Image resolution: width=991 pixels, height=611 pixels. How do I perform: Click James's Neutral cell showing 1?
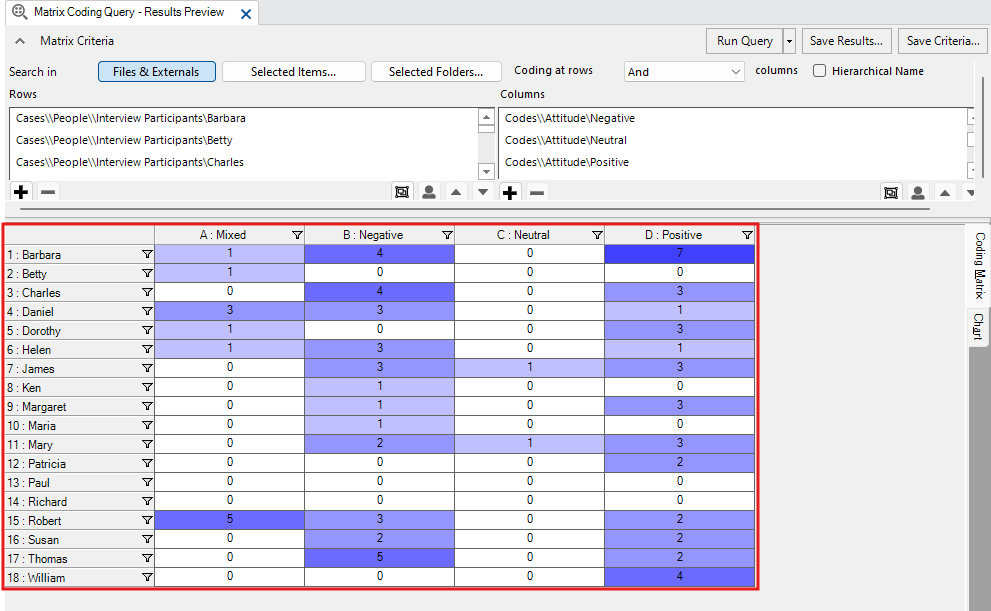[x=530, y=368]
